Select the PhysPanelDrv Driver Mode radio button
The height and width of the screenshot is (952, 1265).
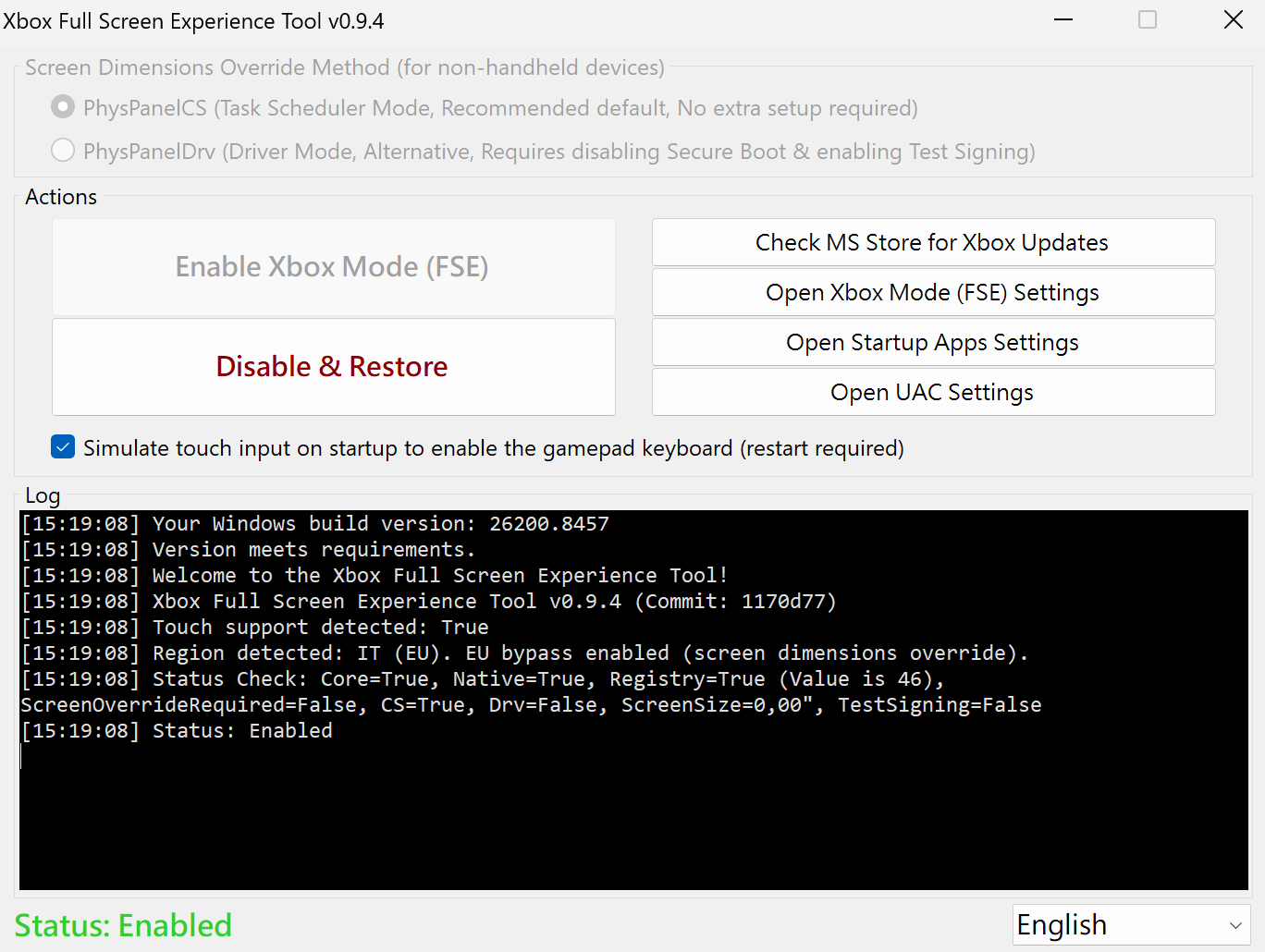tap(63, 150)
